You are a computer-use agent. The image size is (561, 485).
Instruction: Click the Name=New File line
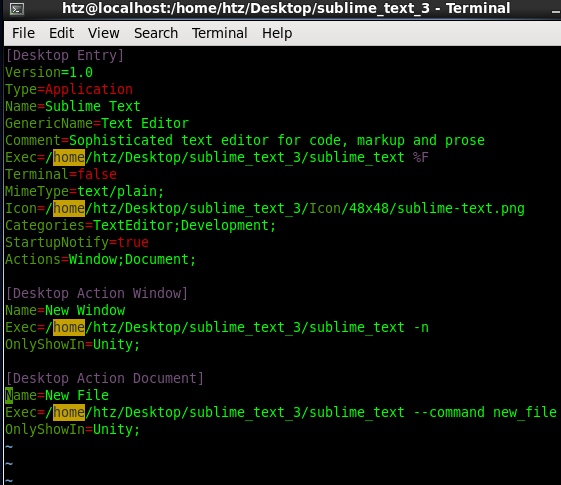[57, 395]
